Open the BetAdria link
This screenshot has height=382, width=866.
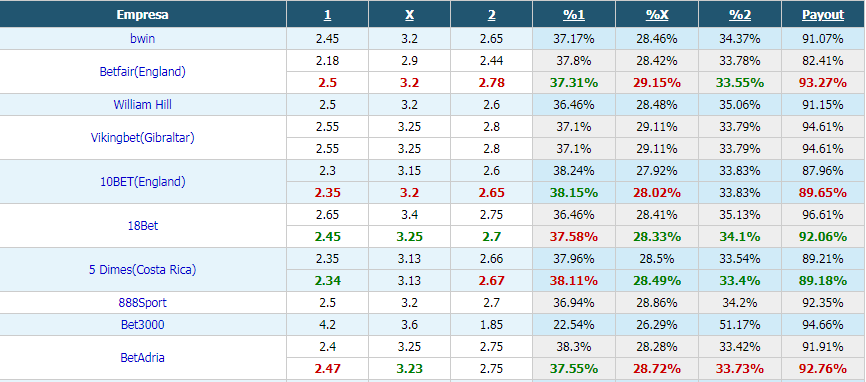click(142, 358)
